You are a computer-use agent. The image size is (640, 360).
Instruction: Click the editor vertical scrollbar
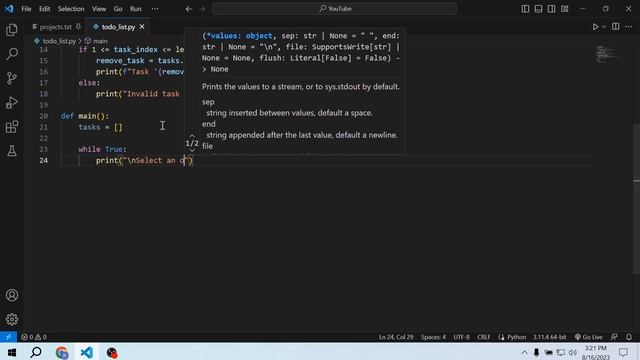637,198
